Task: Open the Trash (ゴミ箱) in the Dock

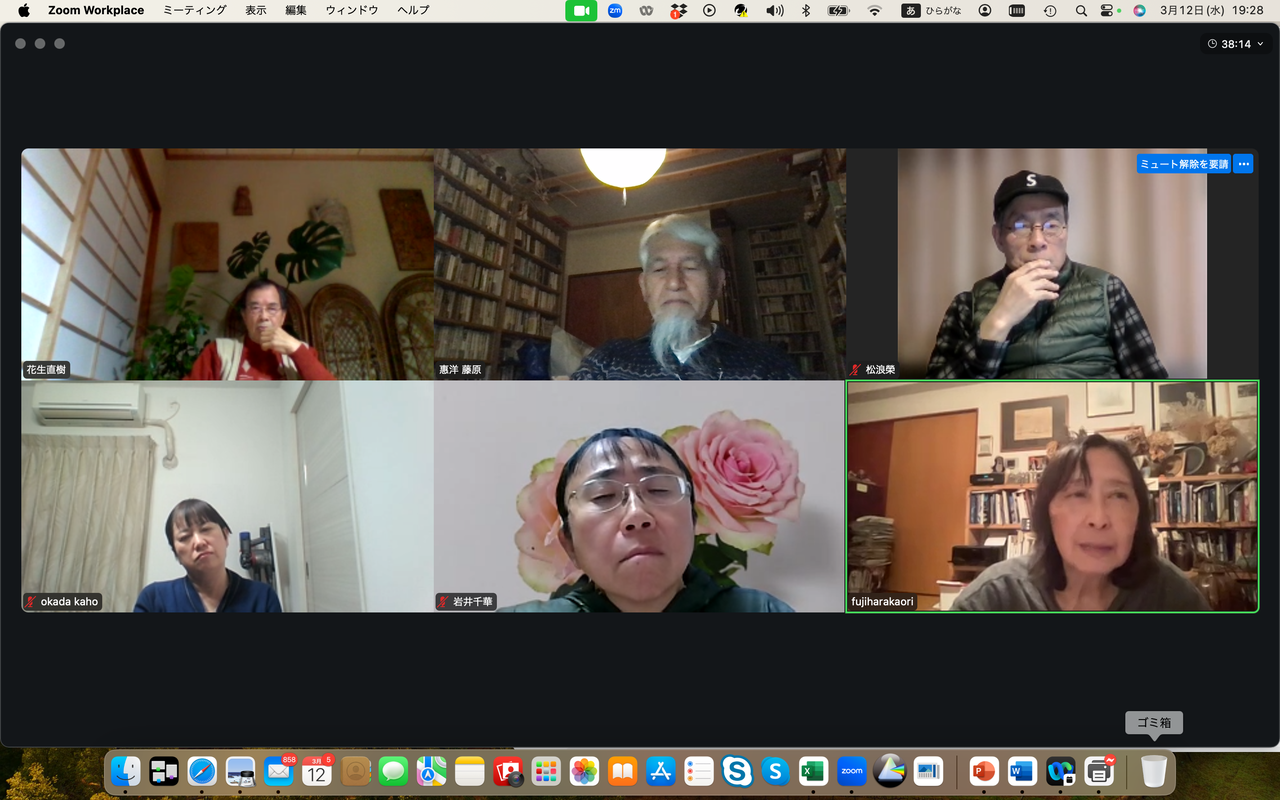Action: (x=1154, y=771)
